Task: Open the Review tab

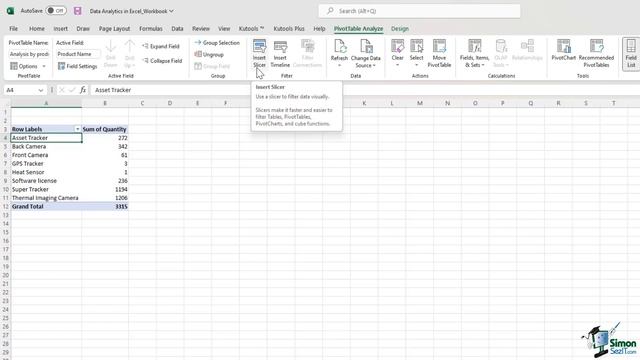Action: coord(201,29)
